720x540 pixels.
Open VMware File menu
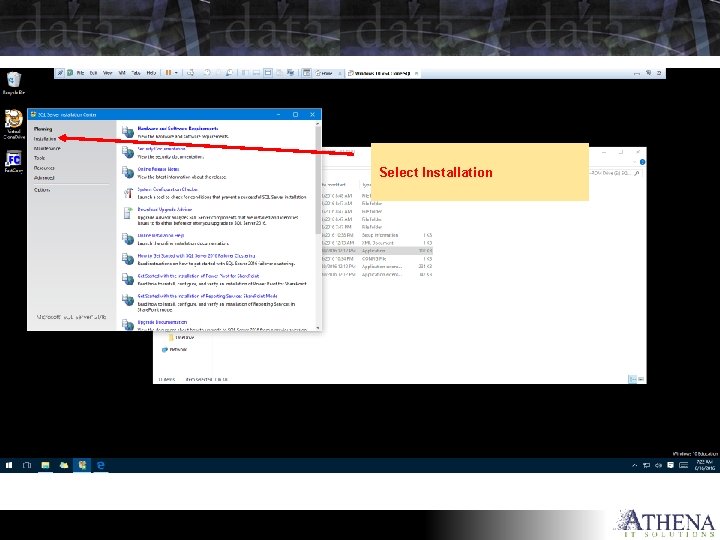pyautogui.click(x=80, y=73)
